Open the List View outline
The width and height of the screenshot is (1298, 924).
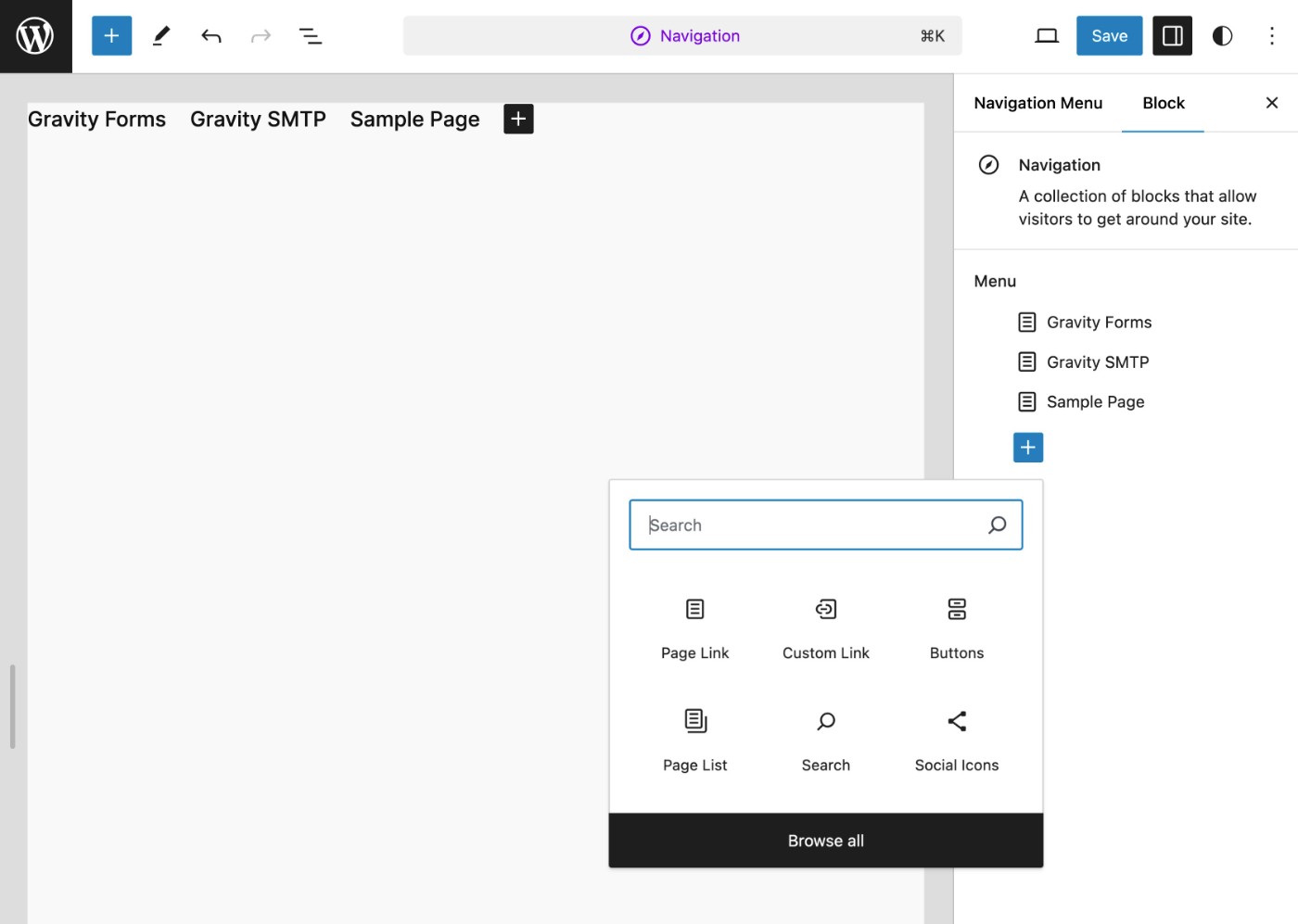(311, 36)
